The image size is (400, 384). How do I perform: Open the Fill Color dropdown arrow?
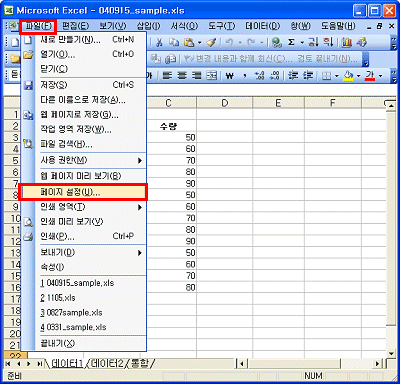[x=359, y=76]
